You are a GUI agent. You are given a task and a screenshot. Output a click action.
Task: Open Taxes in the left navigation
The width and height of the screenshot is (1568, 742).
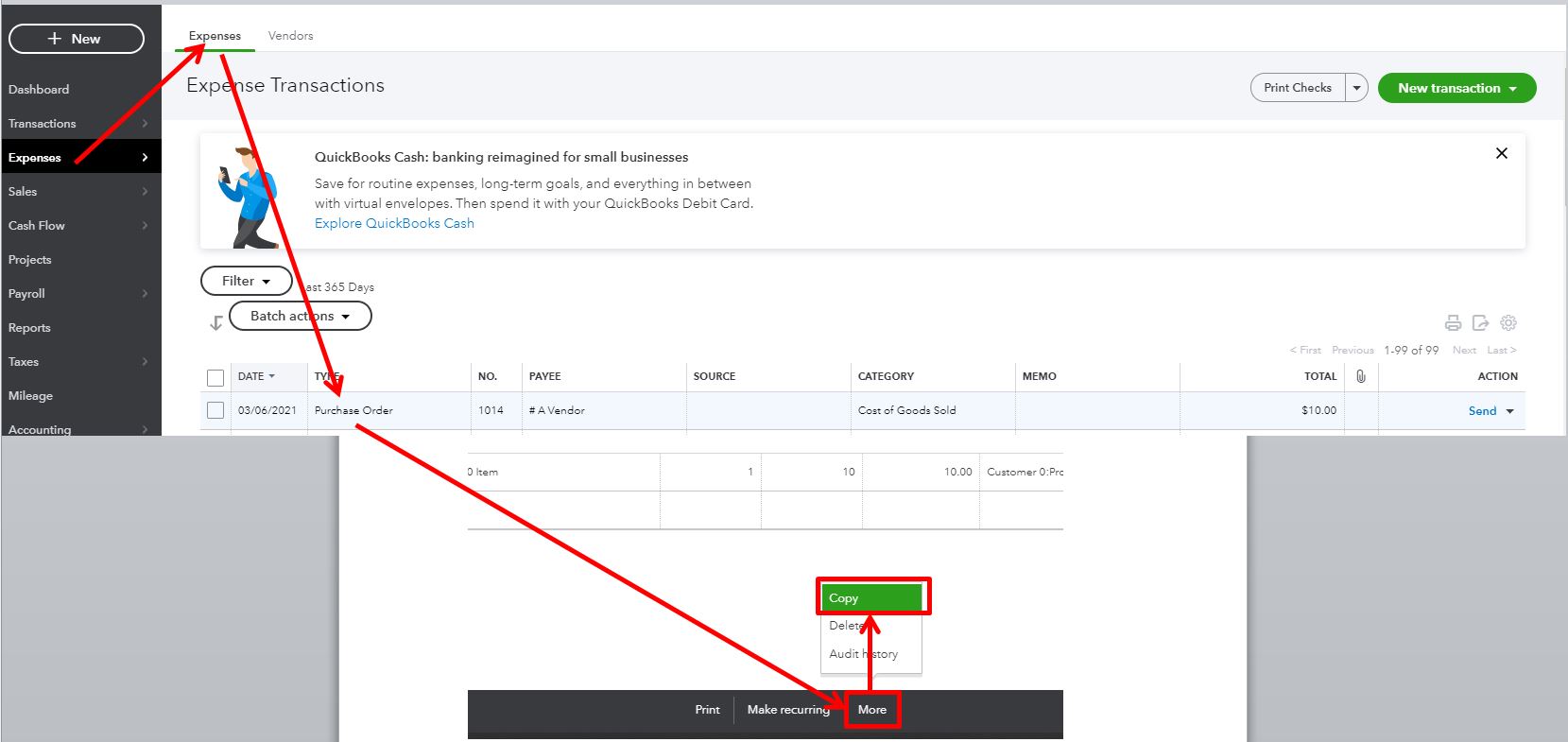click(x=24, y=362)
